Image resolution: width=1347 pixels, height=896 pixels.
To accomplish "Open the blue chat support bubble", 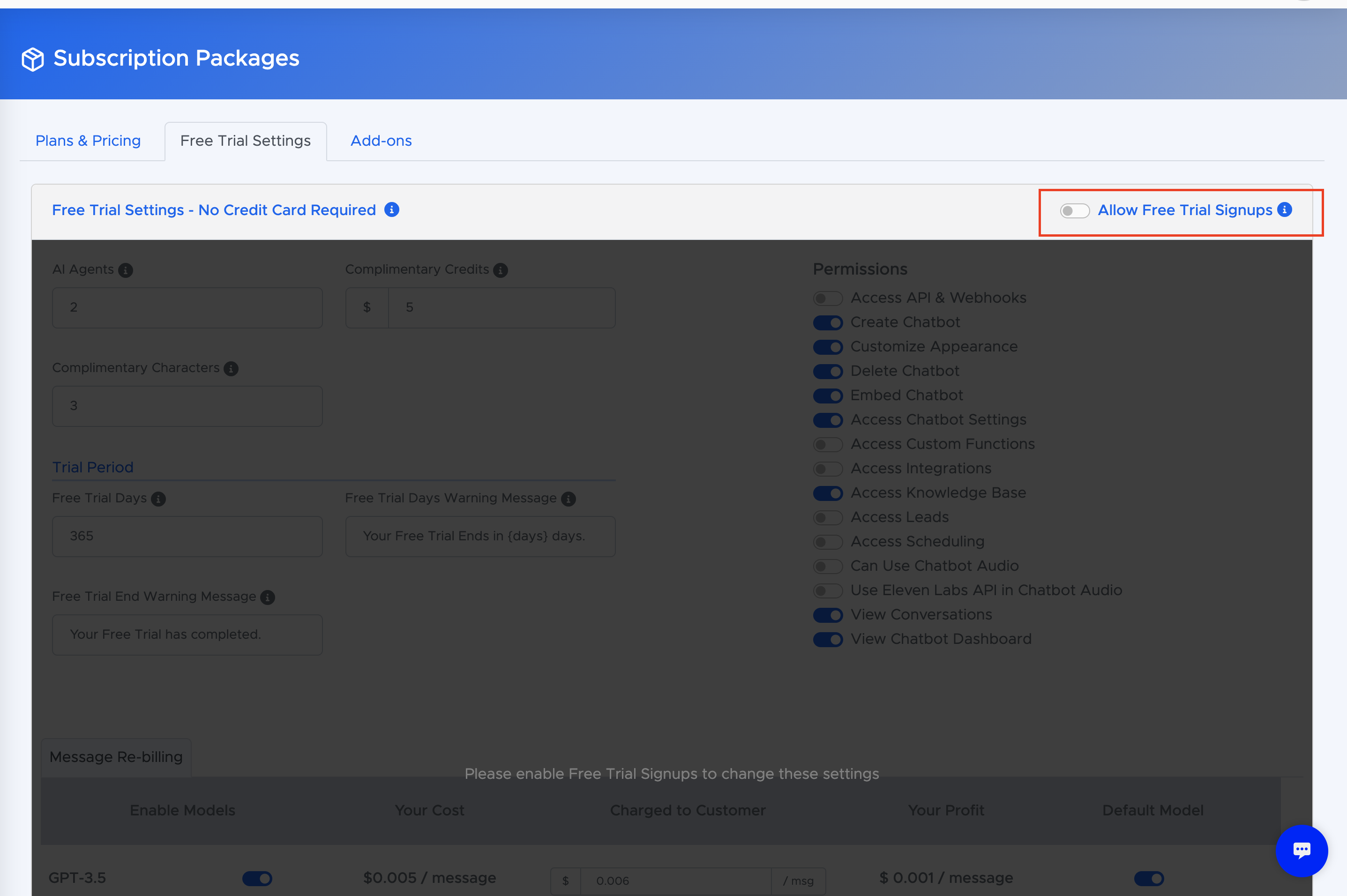I will [x=1301, y=850].
